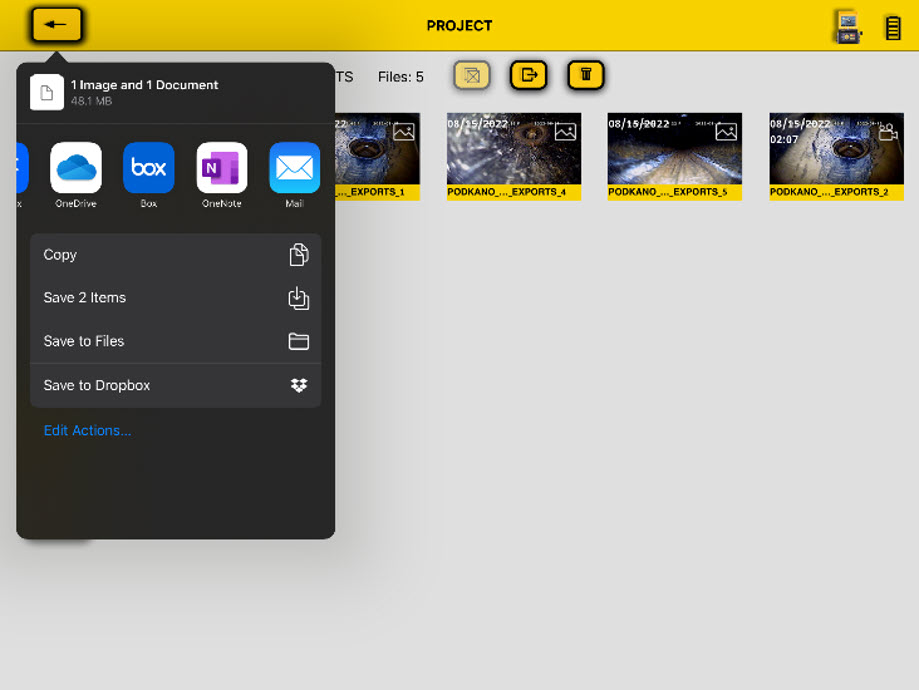The width and height of the screenshot is (919, 690).
Task: Go back using the arrow button
Action: pyautogui.click(x=56, y=25)
